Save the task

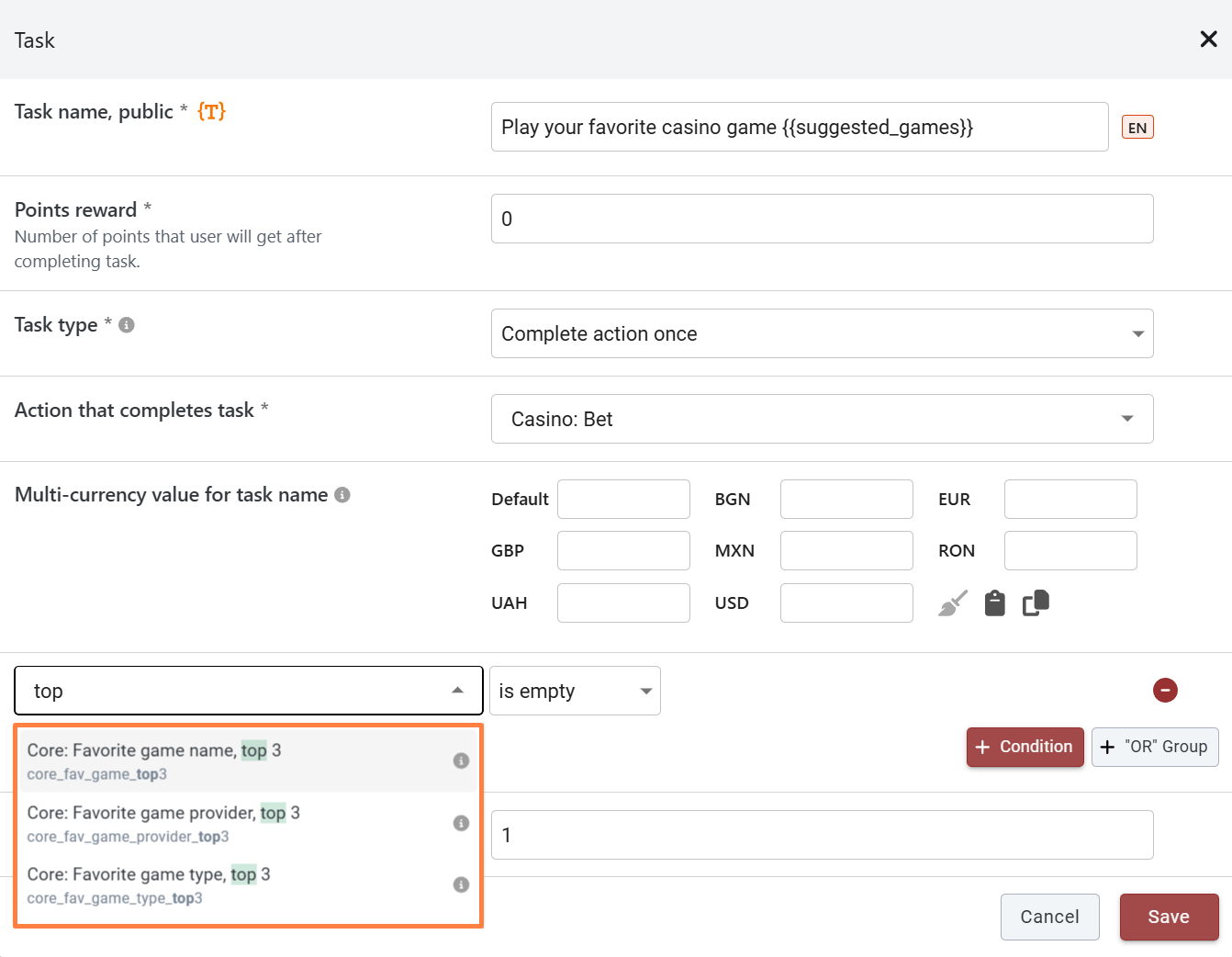click(1169, 917)
